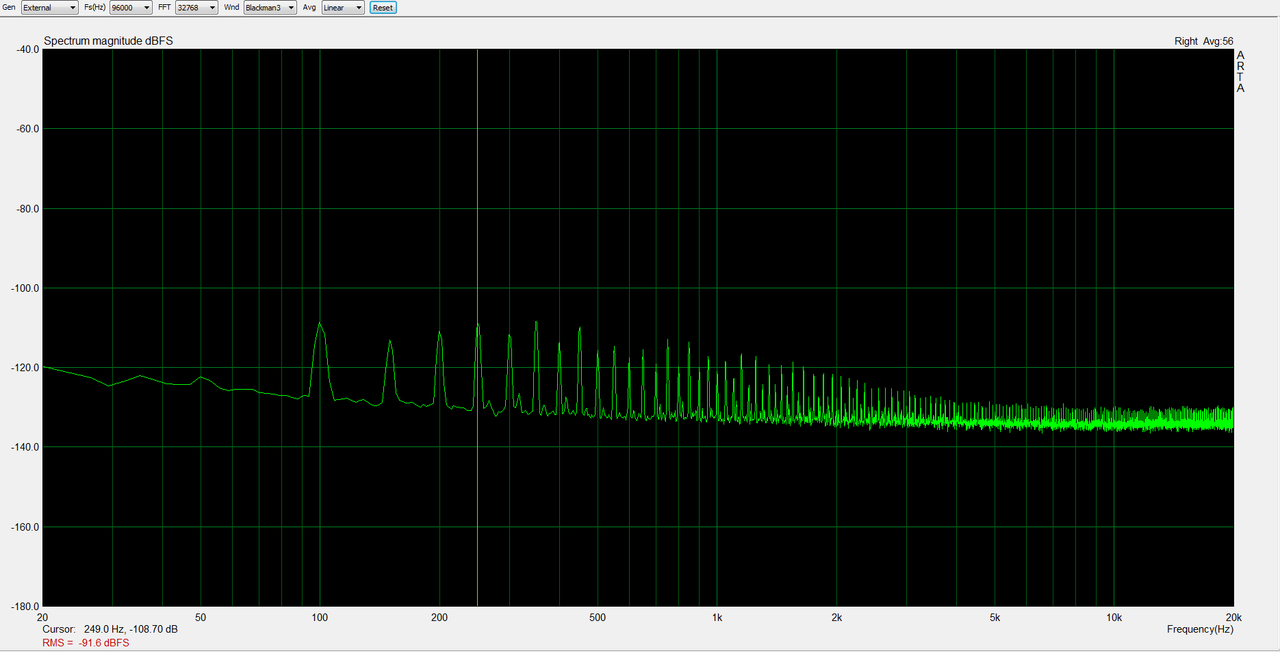Click the -180.0 level axis label
The height and width of the screenshot is (652, 1280).
click(24, 606)
